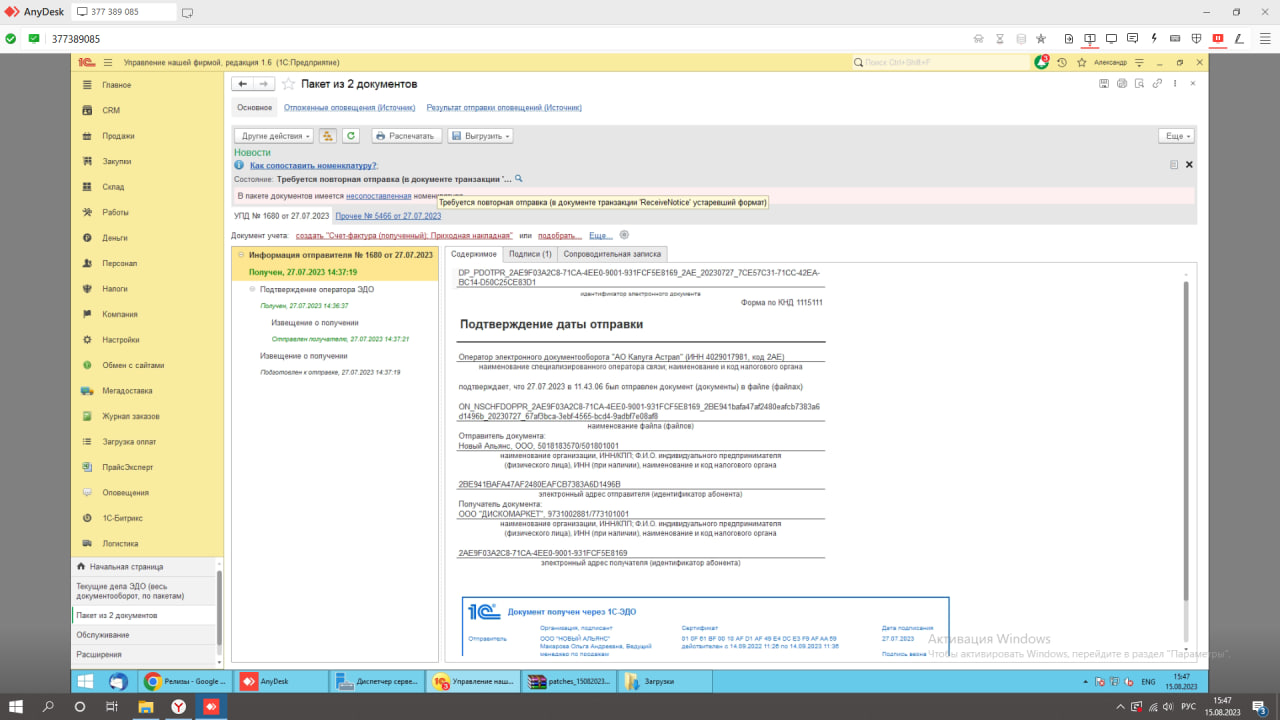Open Другие действия dropdown

tap(274, 136)
